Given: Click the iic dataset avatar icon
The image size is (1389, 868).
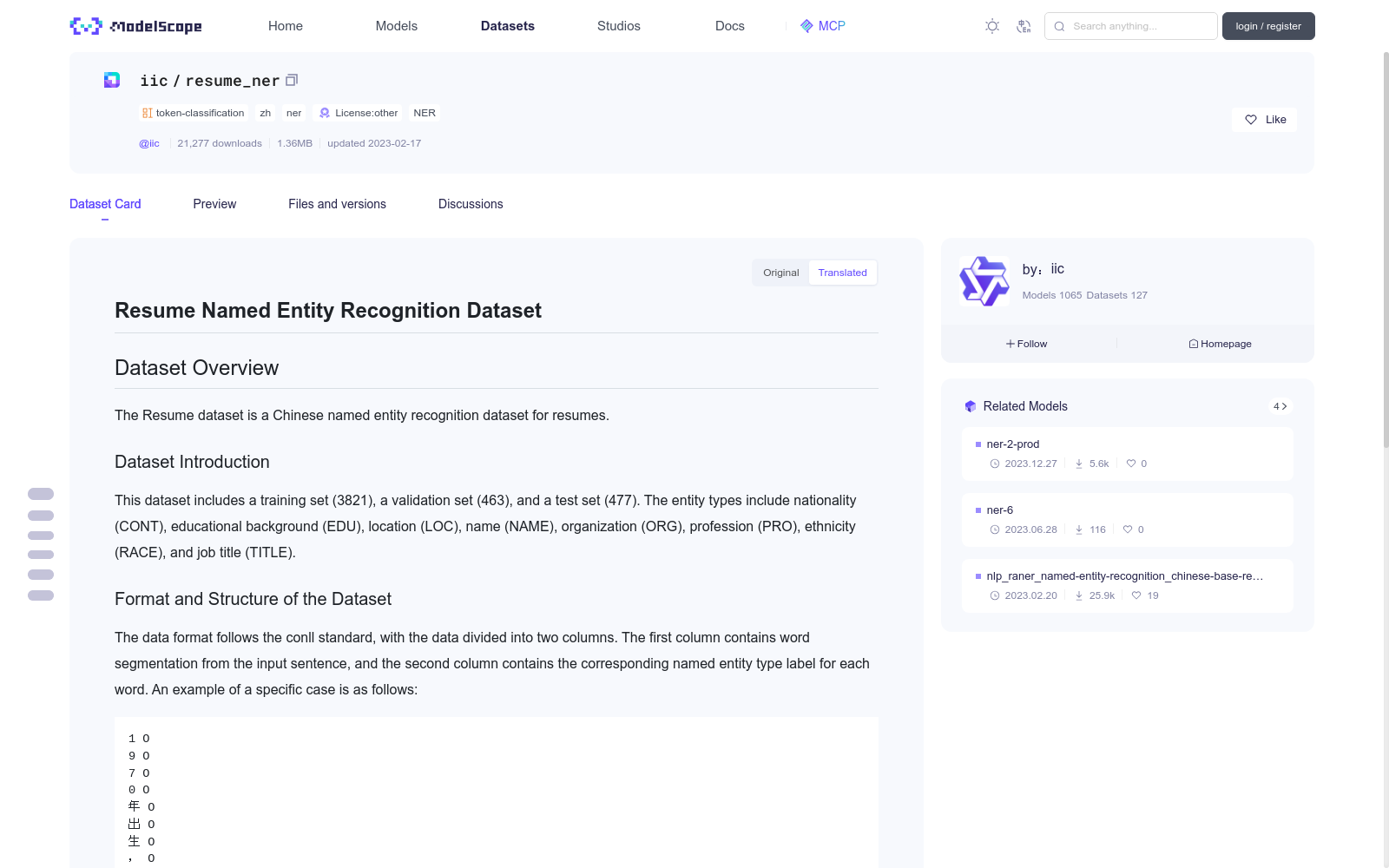Looking at the screenshot, I should click(x=112, y=80).
